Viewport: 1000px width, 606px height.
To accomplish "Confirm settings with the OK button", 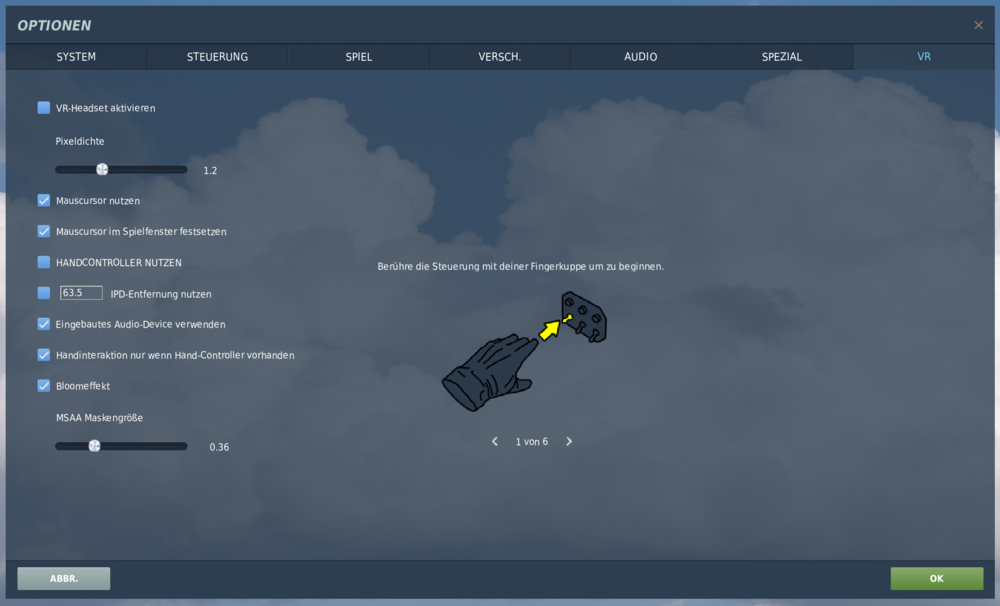I will tap(936, 578).
